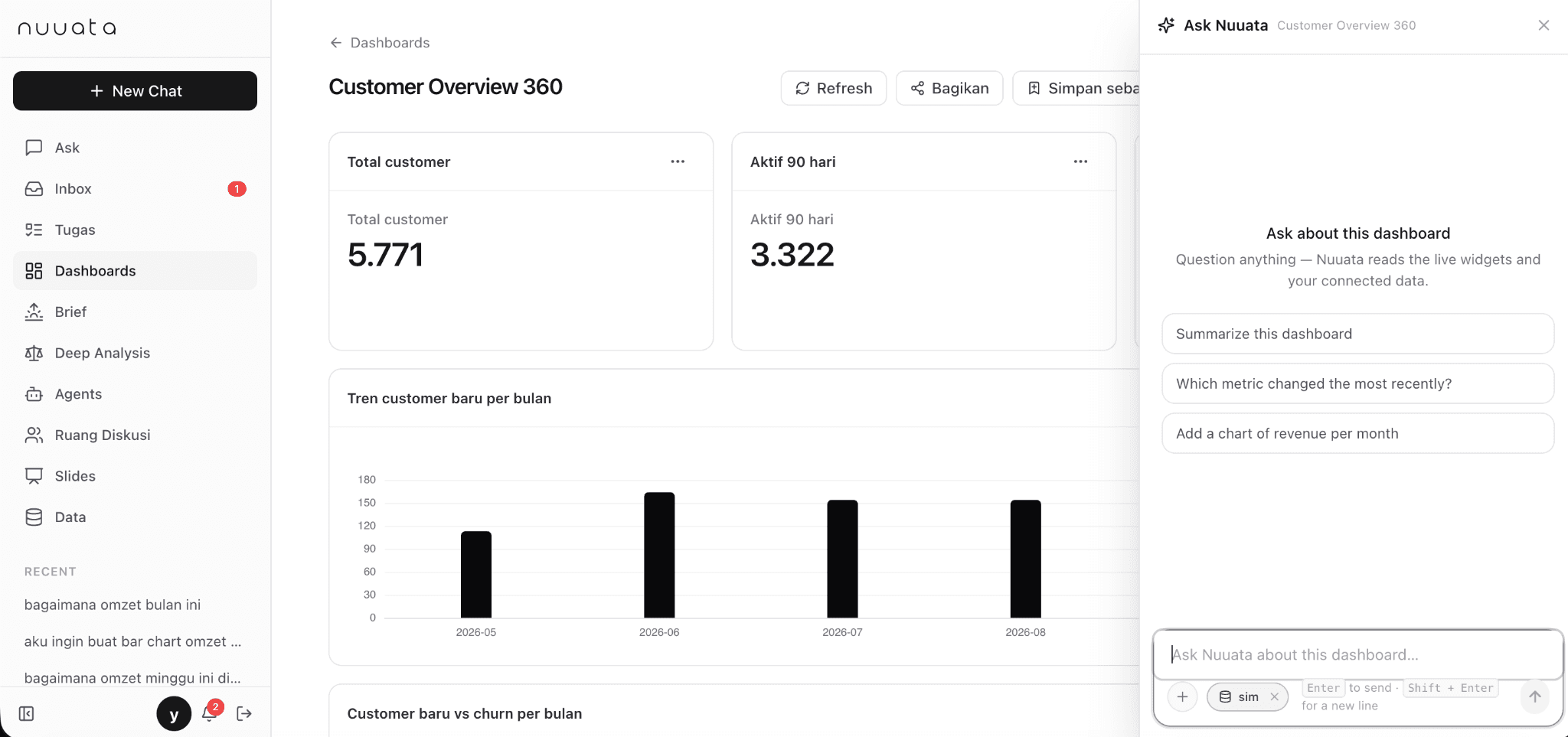Open recent chat 'aku ingin buat bar chart omzet'
Viewport: 1568px width, 737px height.
click(133, 641)
